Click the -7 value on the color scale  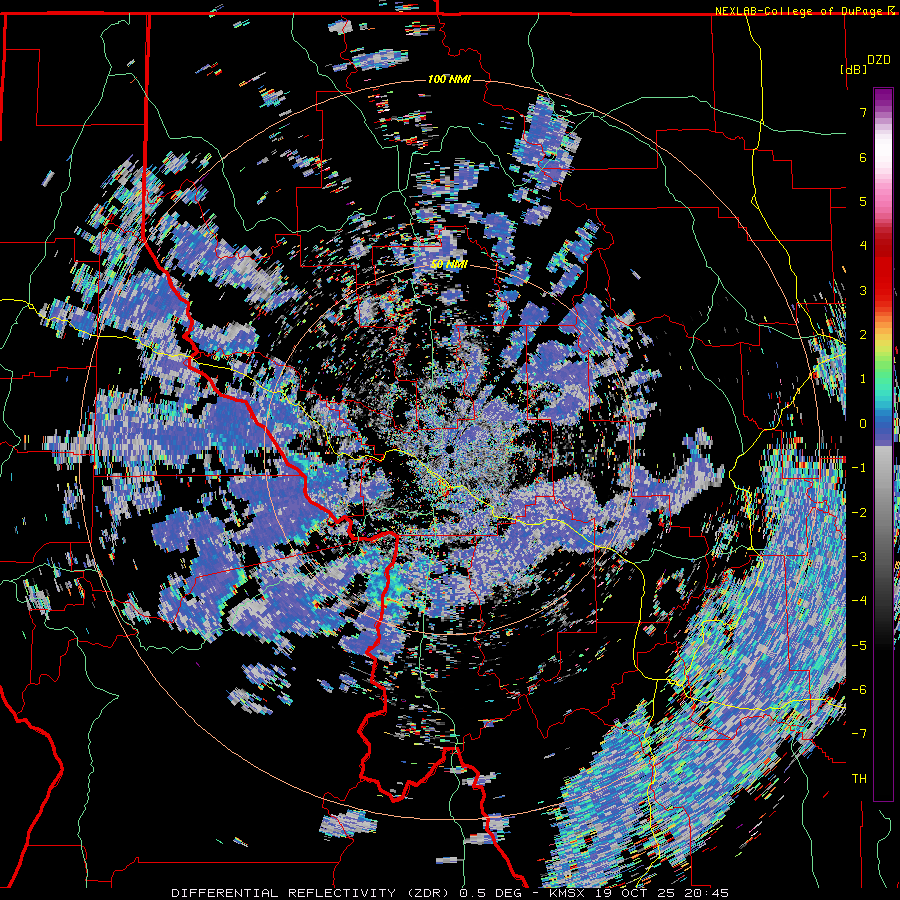pos(859,734)
